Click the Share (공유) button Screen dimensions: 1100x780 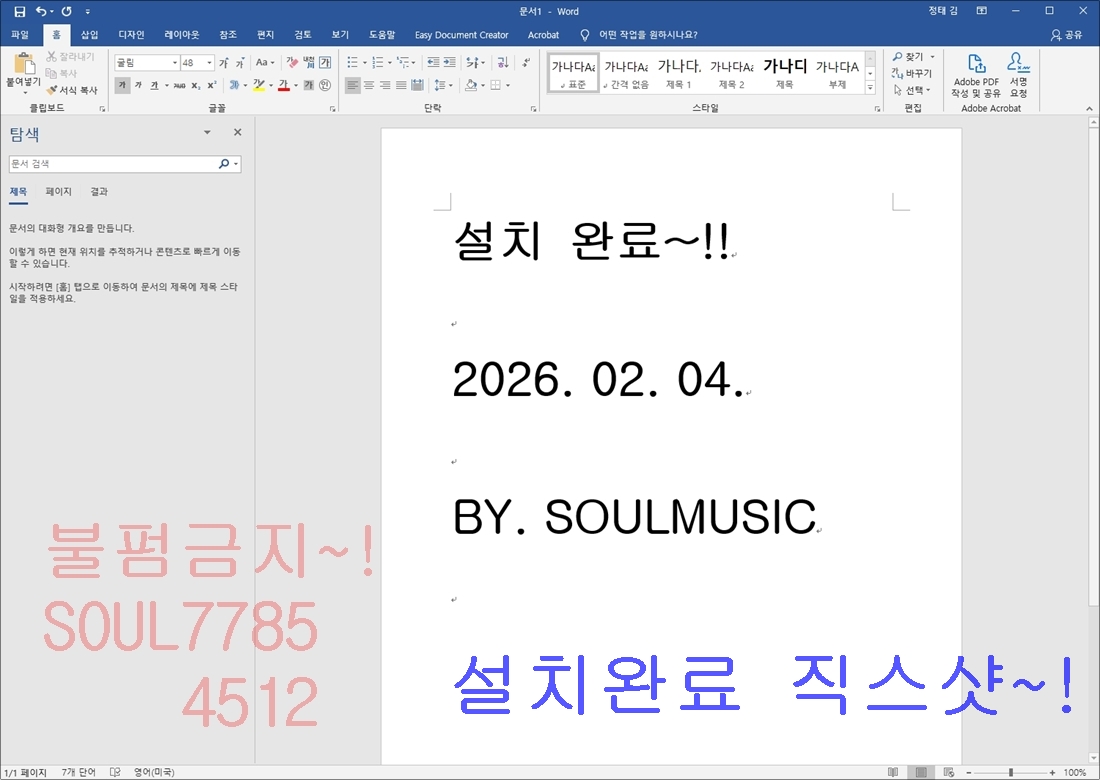1067,35
